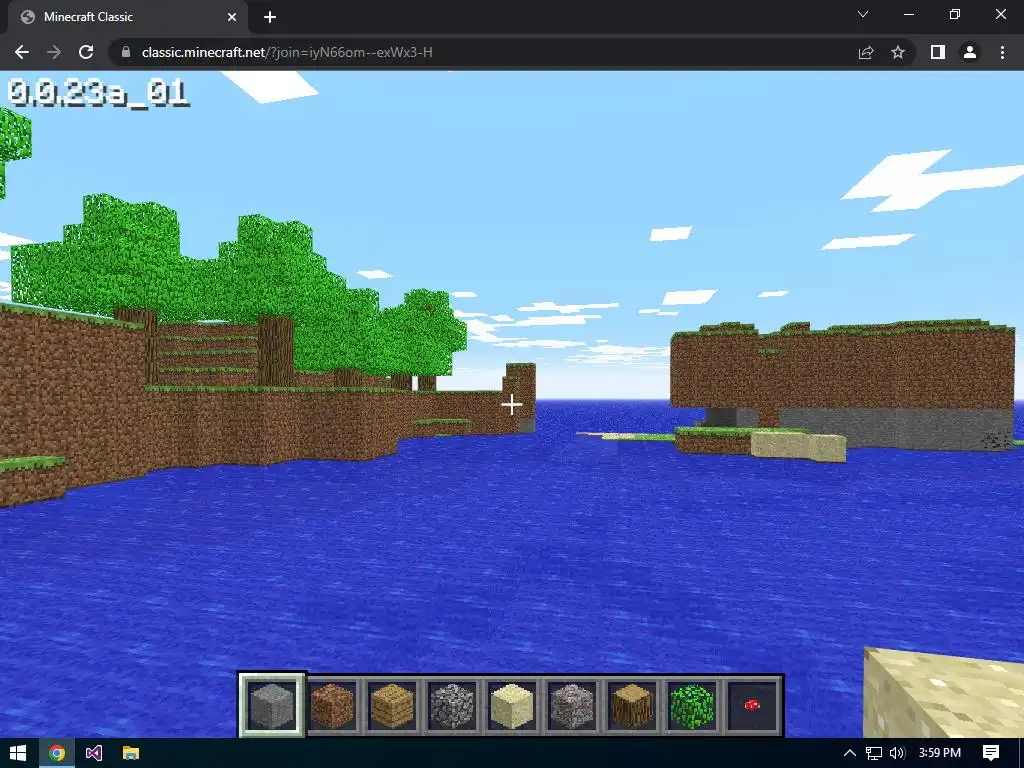Open a new browser tab
1024x768 pixels.
(x=270, y=17)
